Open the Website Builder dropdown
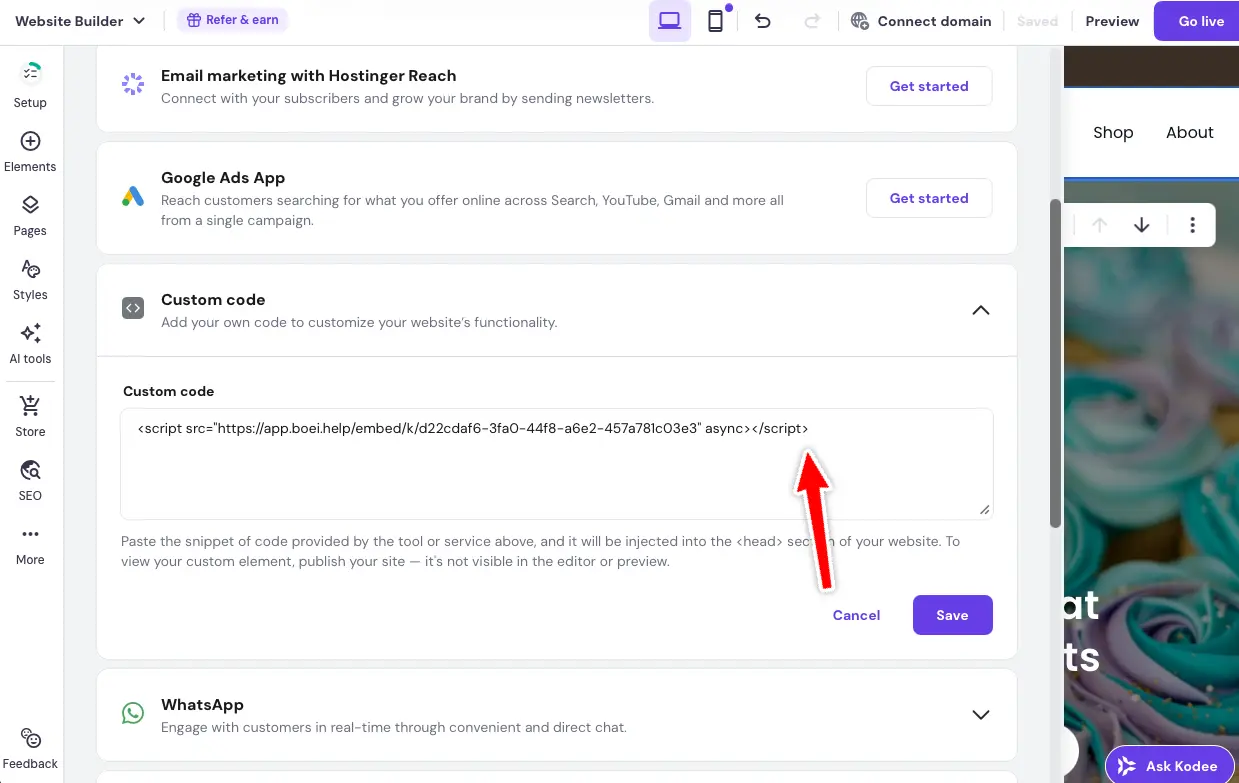Image resolution: width=1239 pixels, height=783 pixels. point(80,20)
